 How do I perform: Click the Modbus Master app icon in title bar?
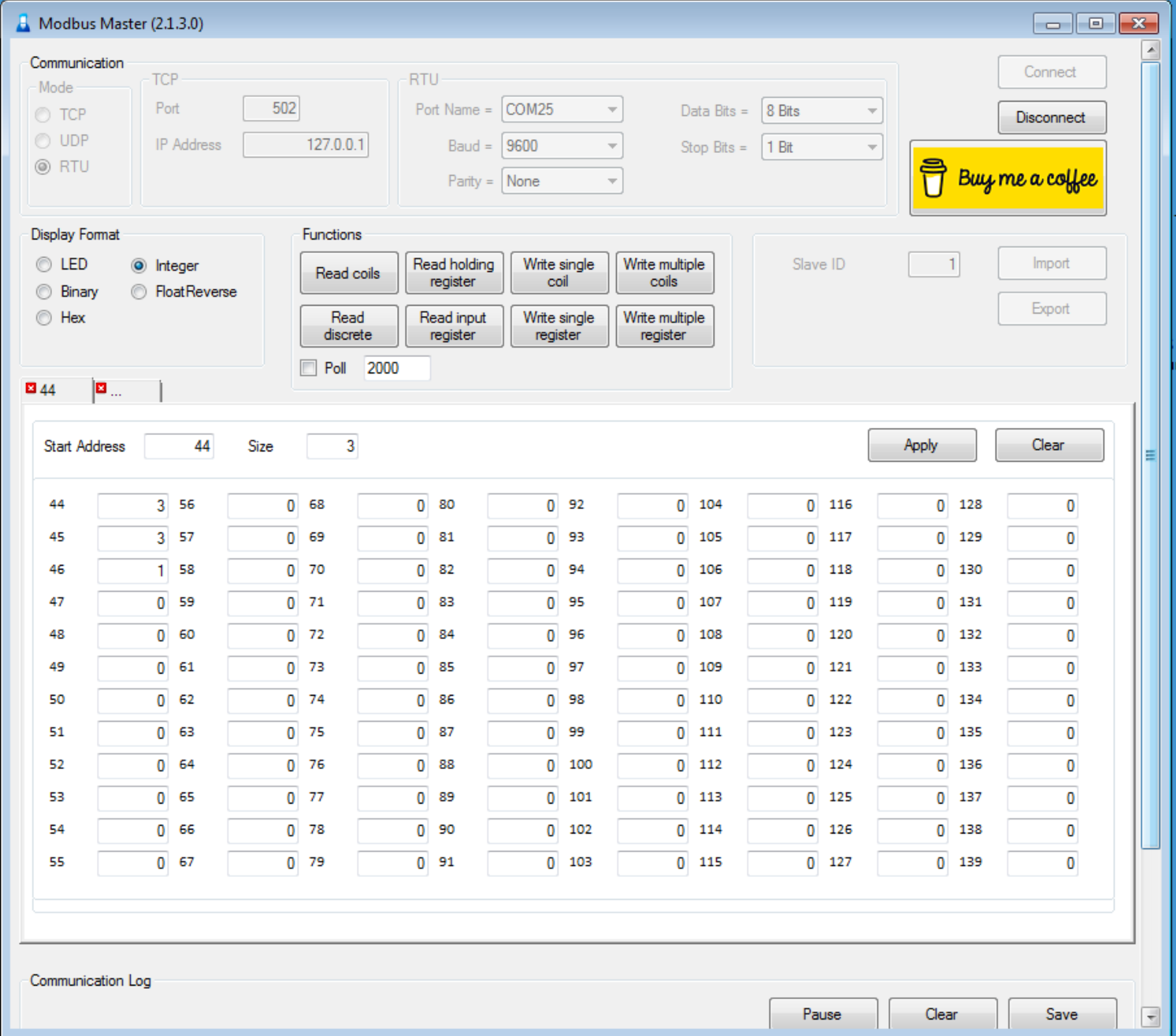(x=23, y=24)
